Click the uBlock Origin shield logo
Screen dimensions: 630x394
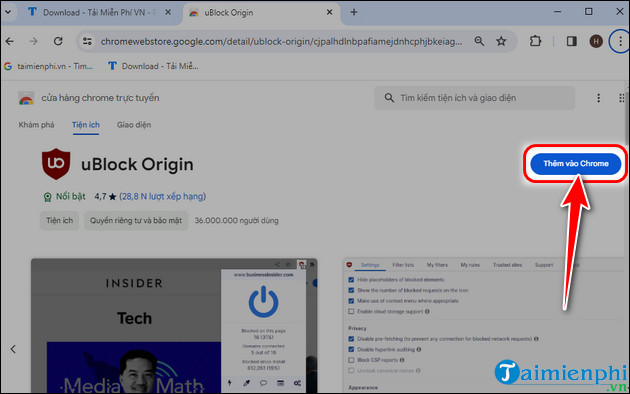(x=56, y=164)
